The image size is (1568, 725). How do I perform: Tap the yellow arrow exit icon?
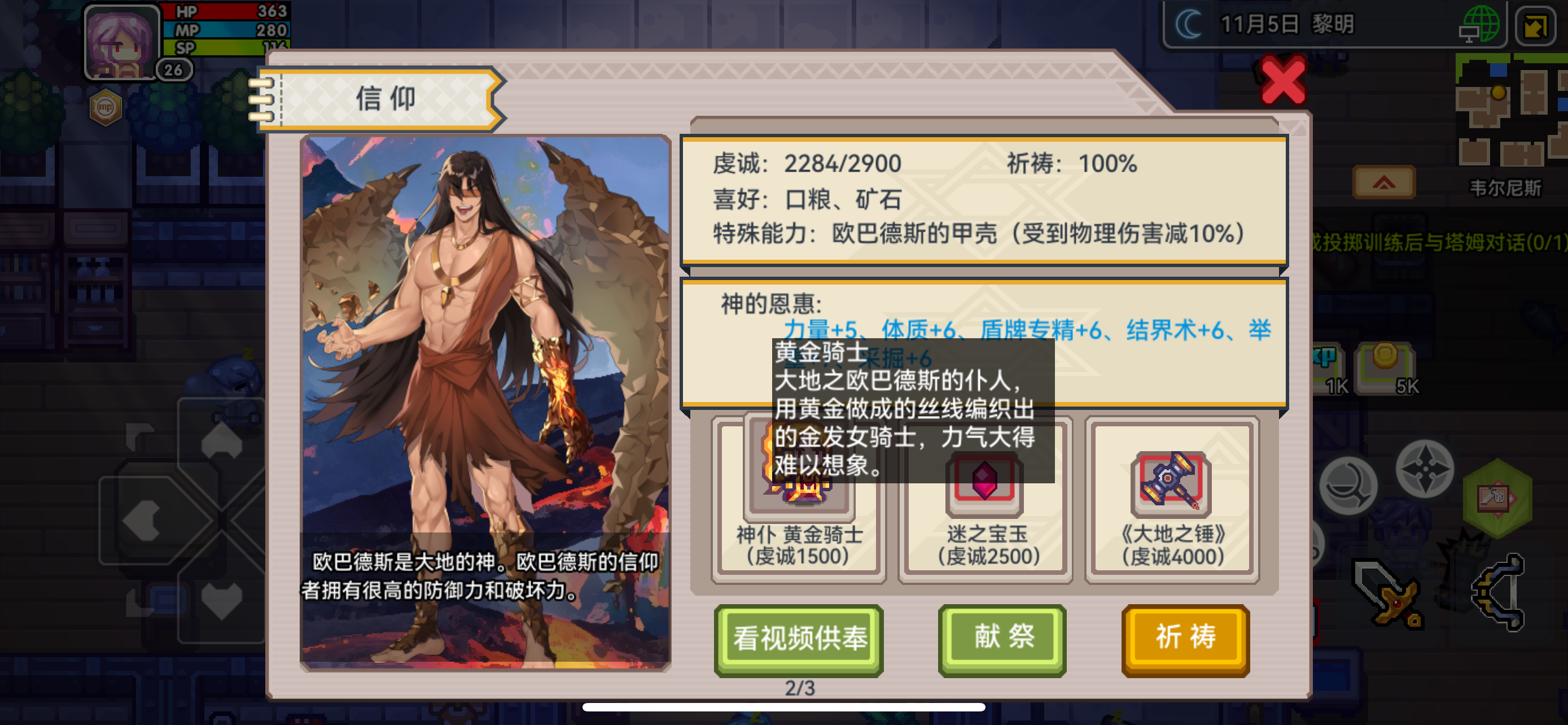1536,25
